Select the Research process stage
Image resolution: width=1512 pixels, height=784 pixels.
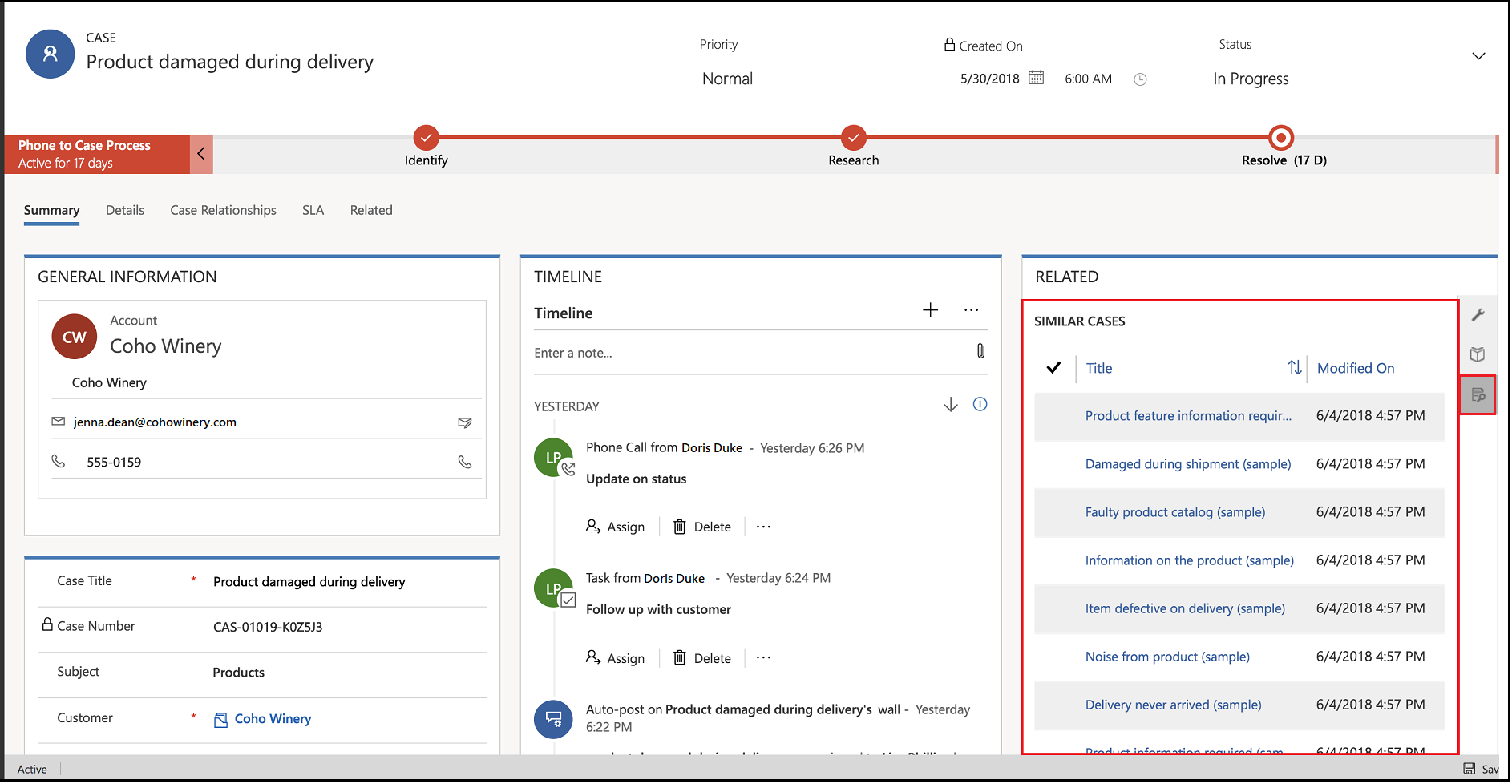pos(853,138)
